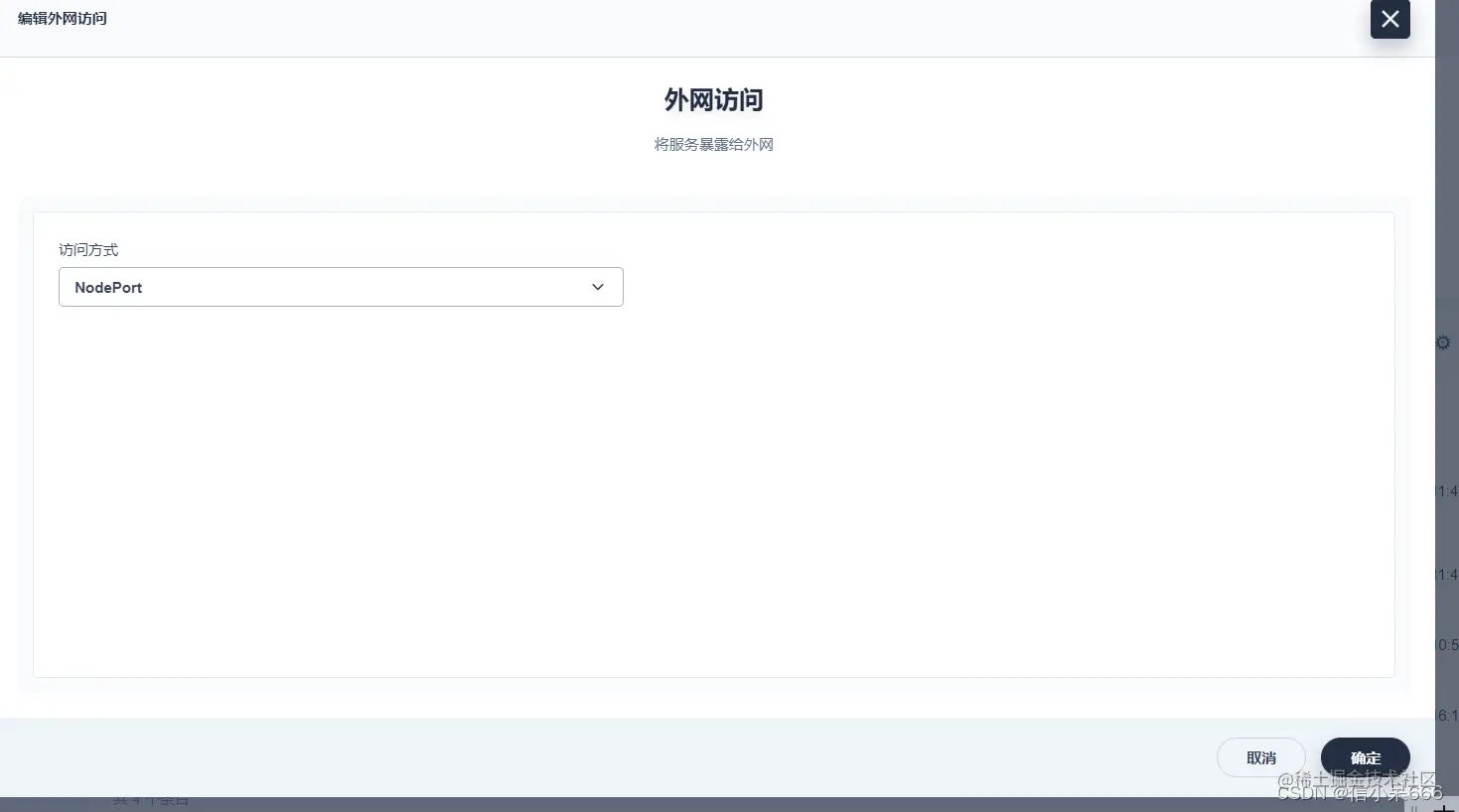
Task: Select the NodePort value in the field
Action: [108, 287]
